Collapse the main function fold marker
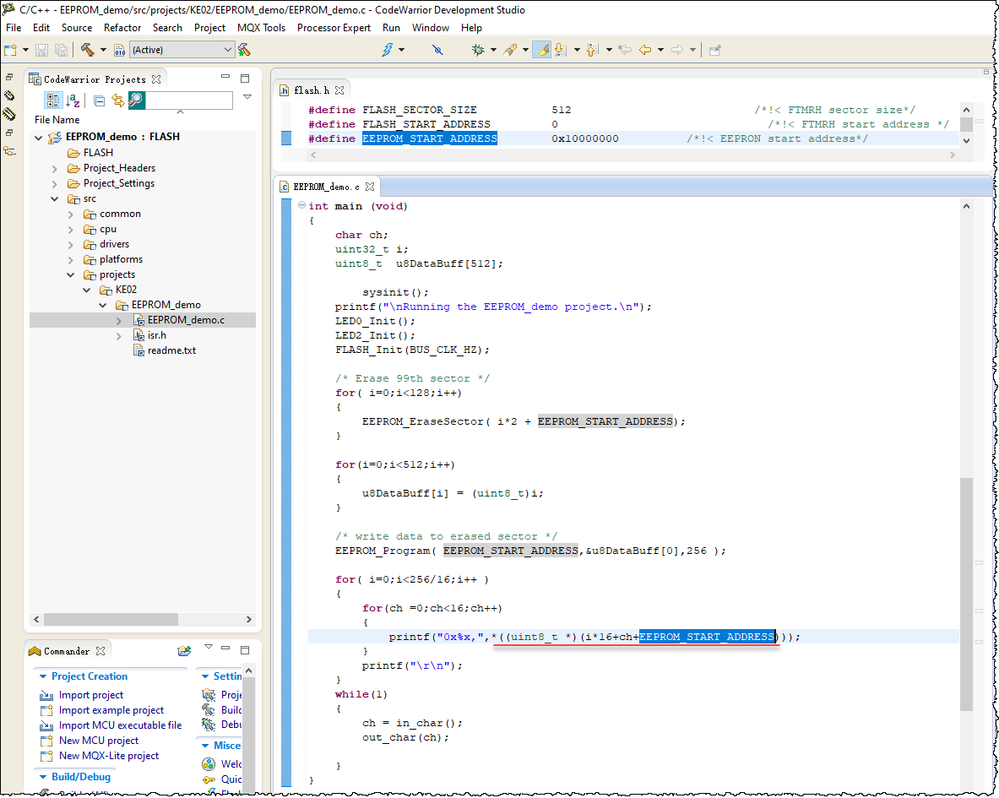The height and width of the screenshot is (798, 999). pyautogui.click(x=301, y=206)
